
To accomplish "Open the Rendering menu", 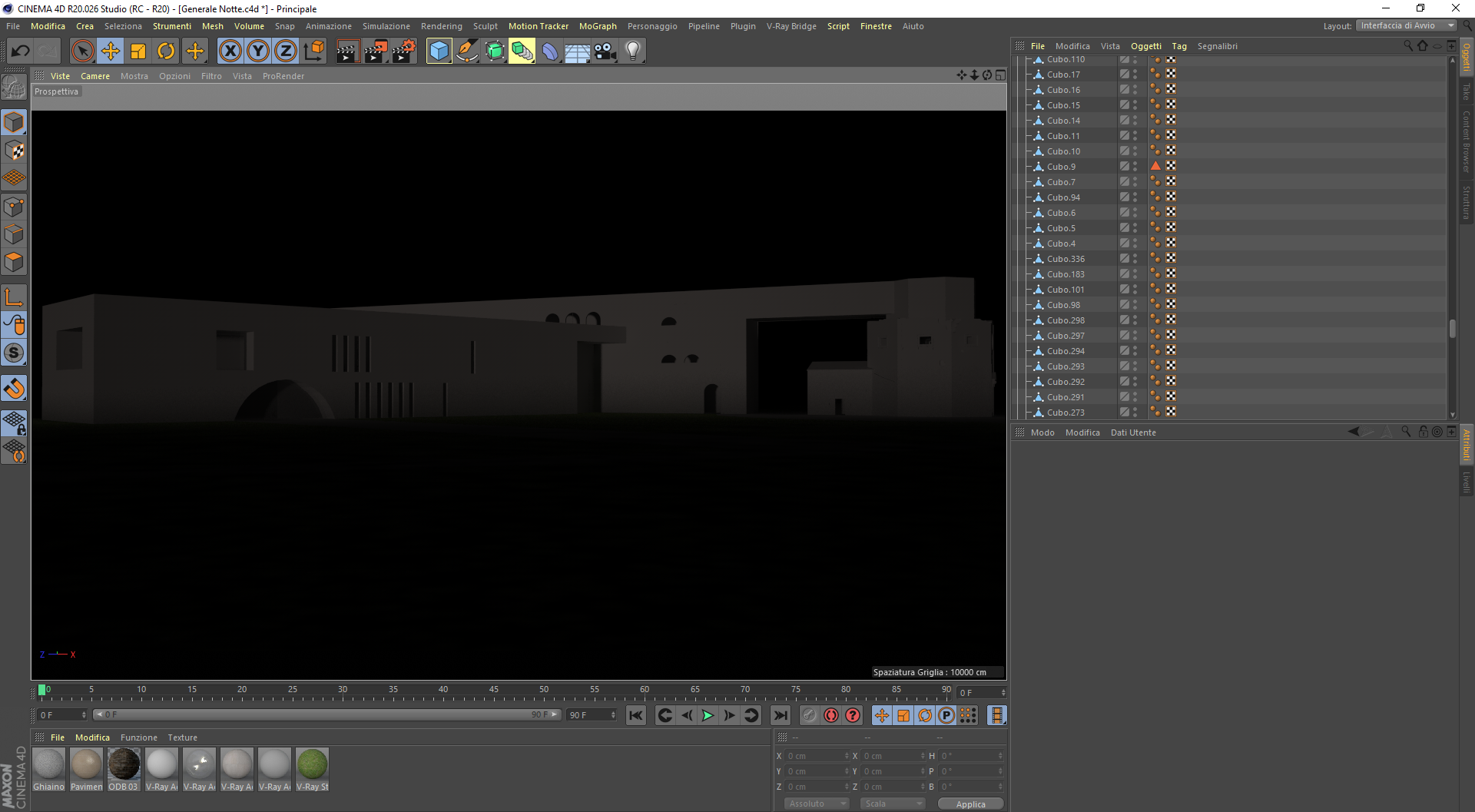I will click(441, 26).
